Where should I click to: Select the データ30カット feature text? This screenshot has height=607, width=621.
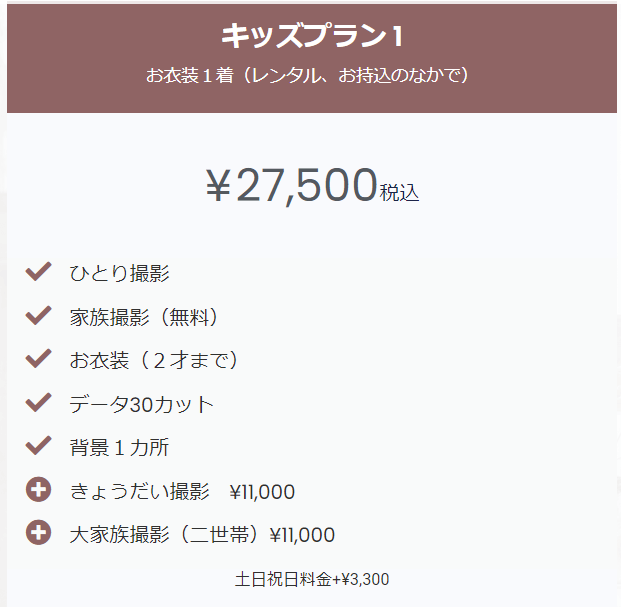pos(142,404)
